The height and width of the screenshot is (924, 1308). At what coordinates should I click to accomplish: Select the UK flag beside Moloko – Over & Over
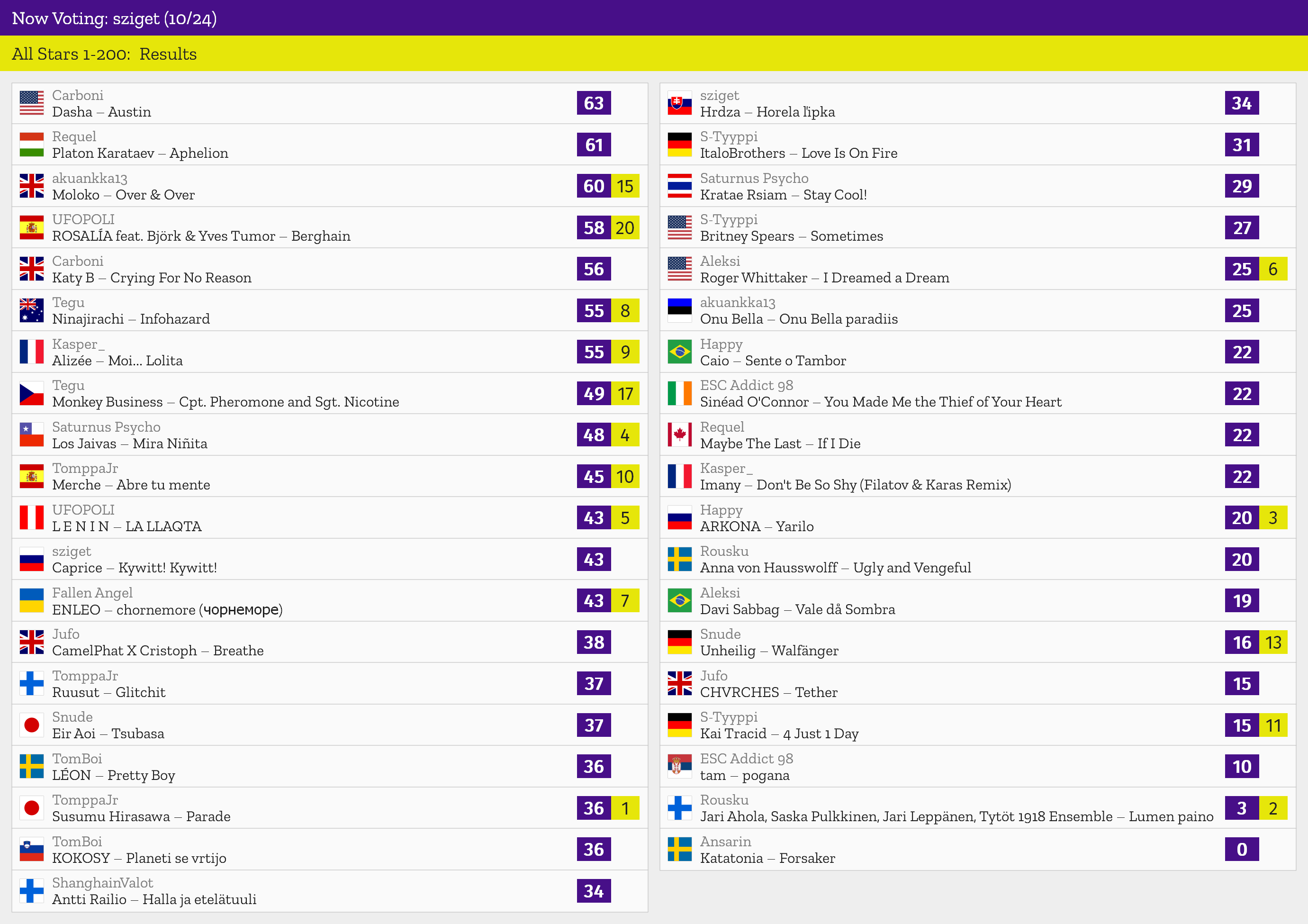point(31,186)
